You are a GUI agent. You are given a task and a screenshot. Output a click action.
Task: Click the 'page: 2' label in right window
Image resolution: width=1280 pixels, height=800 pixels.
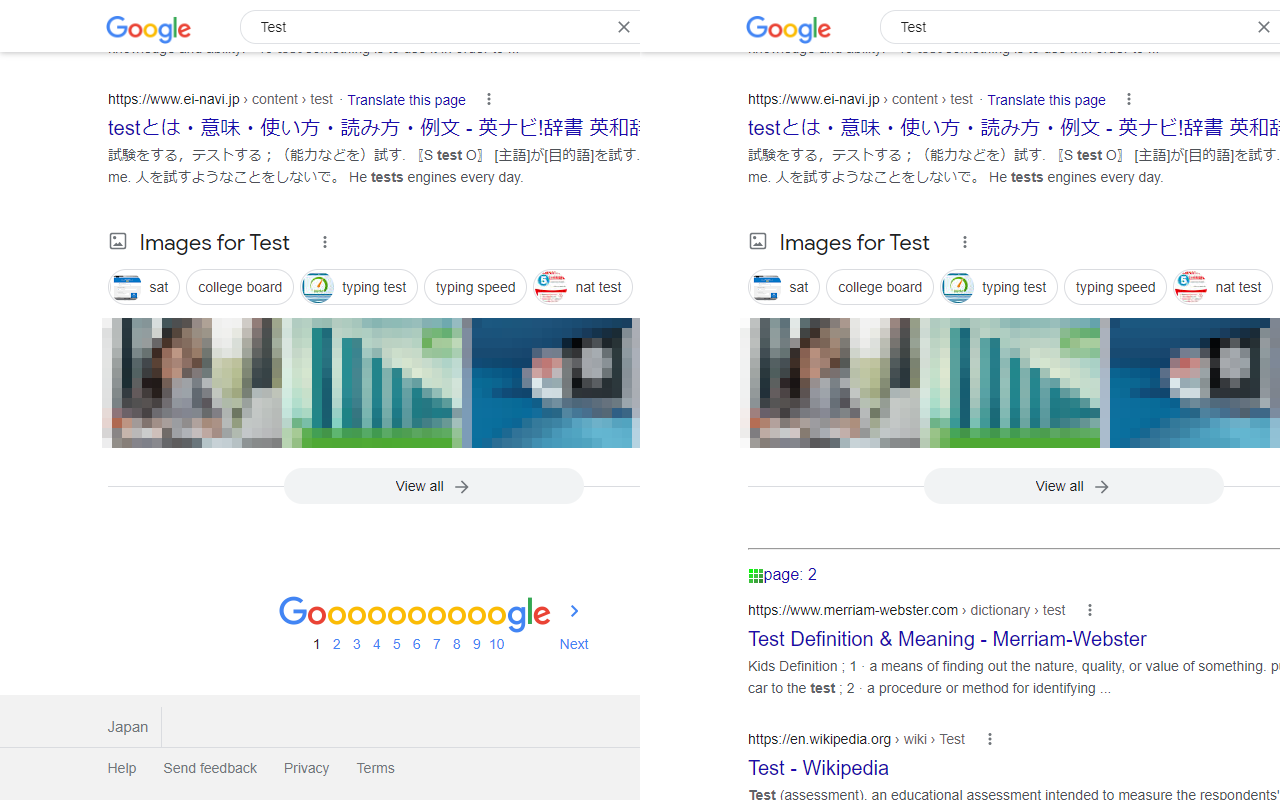pos(790,574)
